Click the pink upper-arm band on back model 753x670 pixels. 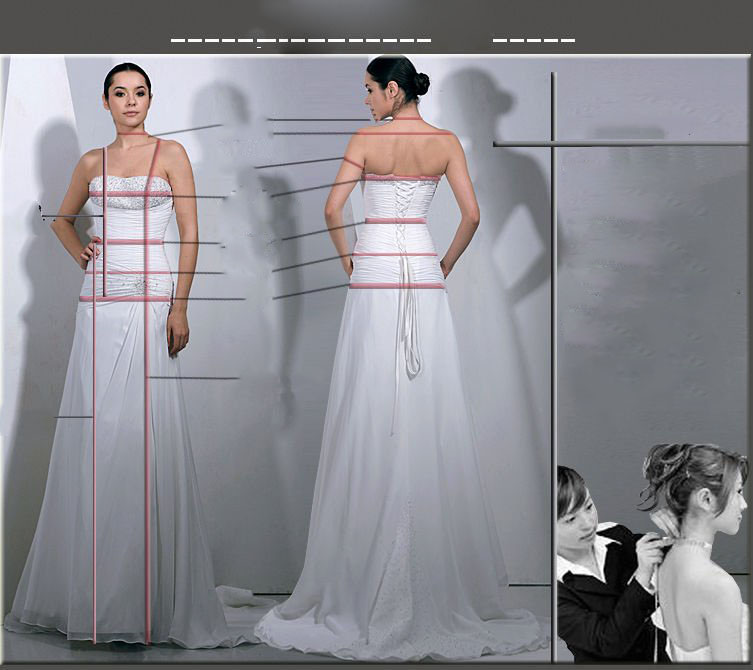[x=353, y=162]
